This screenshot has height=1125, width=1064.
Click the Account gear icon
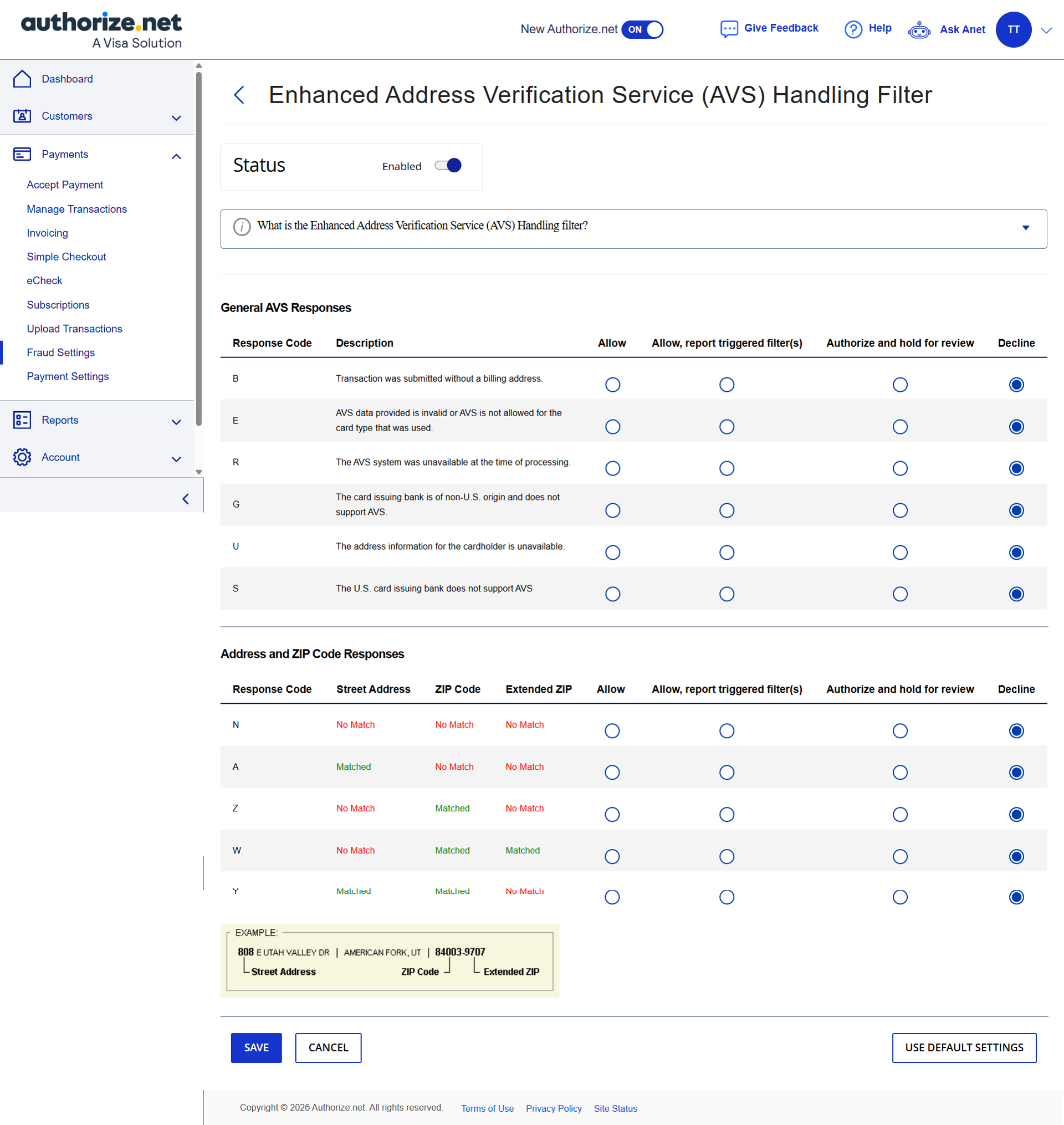(x=22, y=457)
